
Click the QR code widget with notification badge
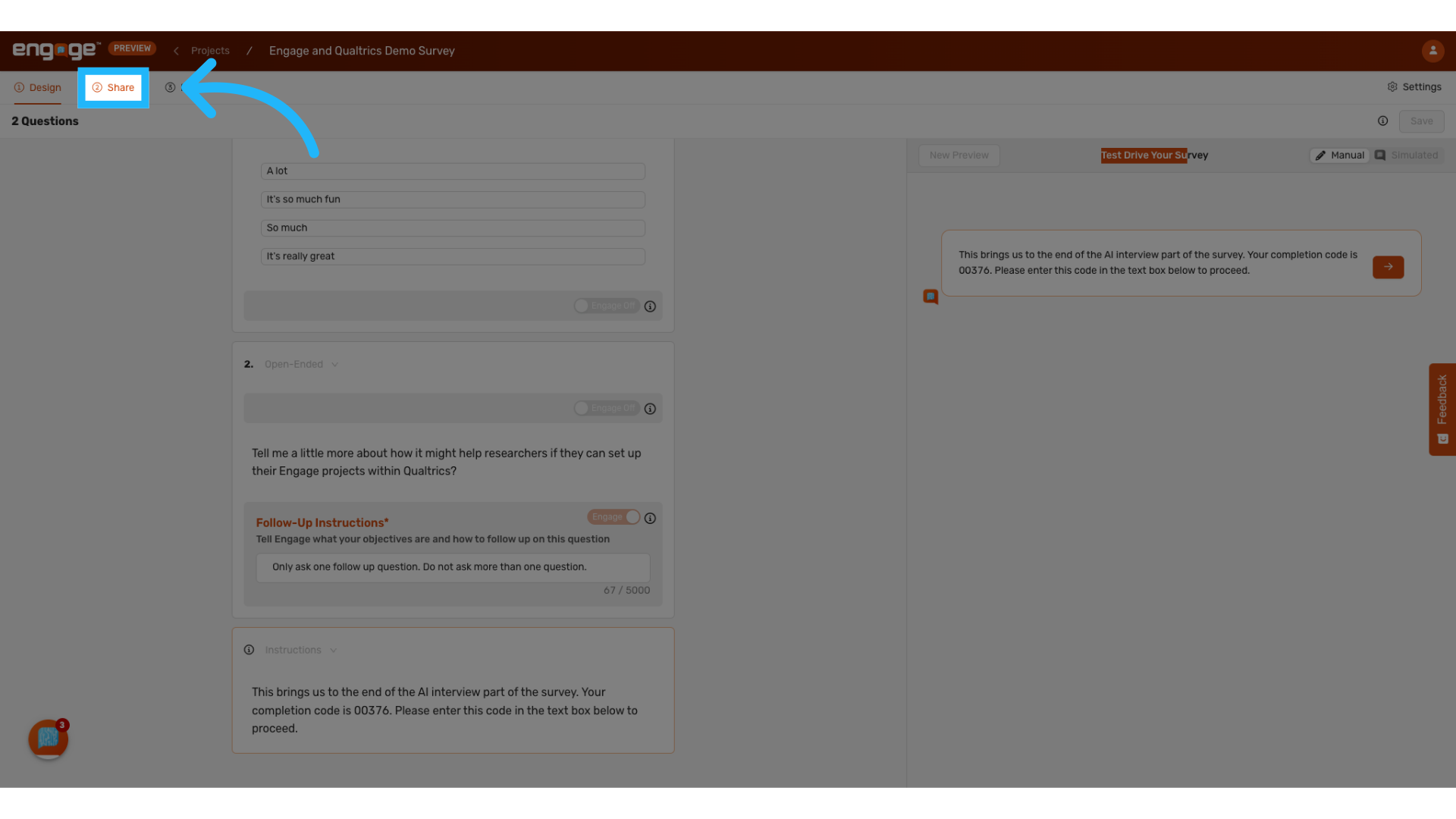pyautogui.click(x=48, y=739)
